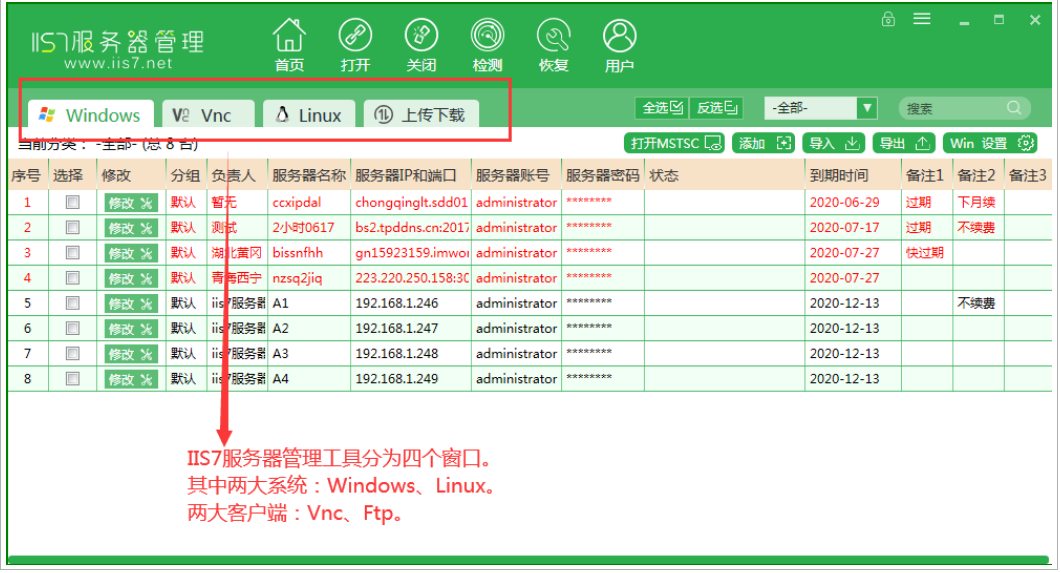Click the search magnifier icon
This screenshot has width=1061, height=573.
(1014, 108)
